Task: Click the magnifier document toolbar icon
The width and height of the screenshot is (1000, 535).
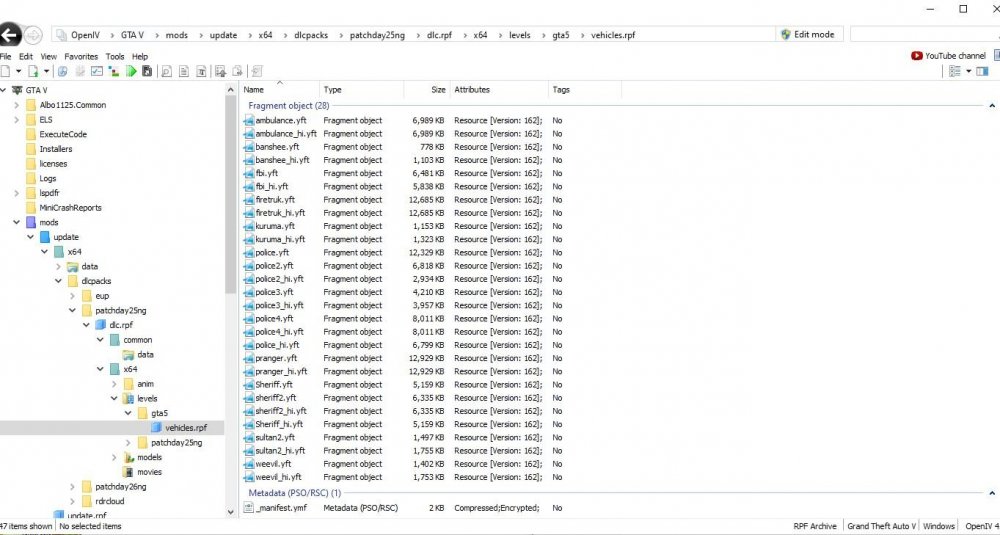Action: coord(166,71)
